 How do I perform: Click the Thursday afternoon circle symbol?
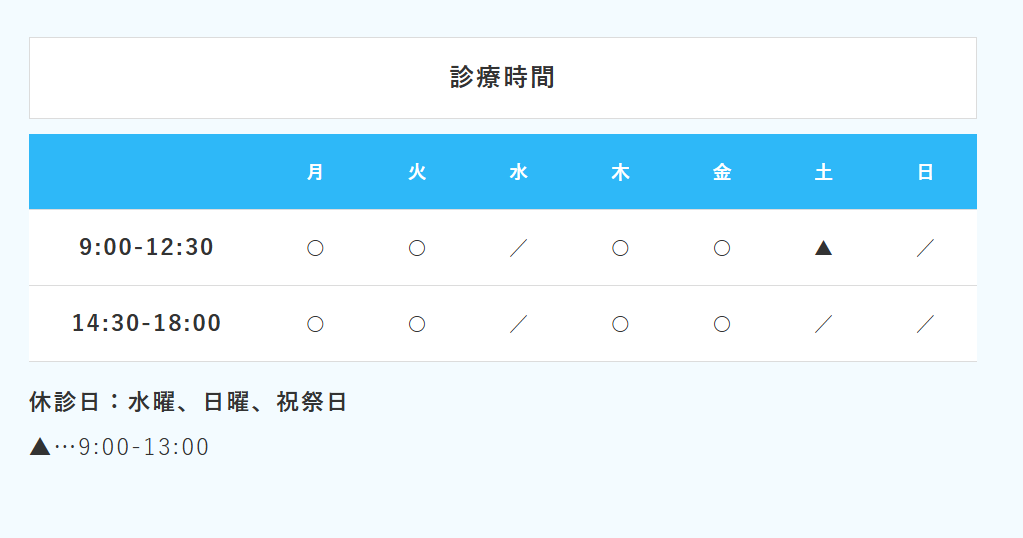620,324
